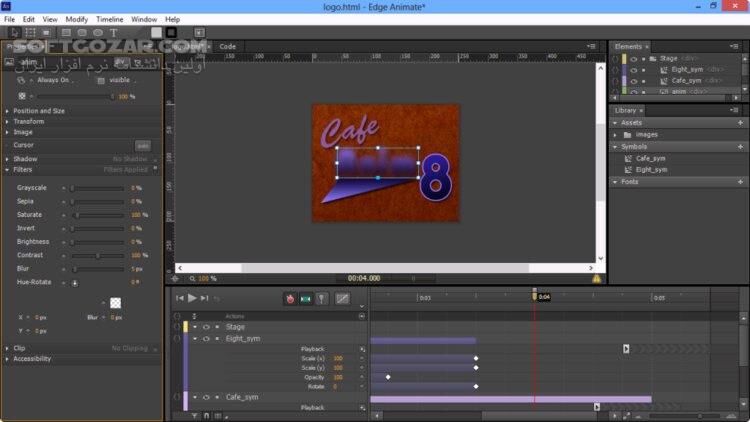The height and width of the screenshot is (422, 750).
Task: Toggle Stage visibility in timeline
Action: 206,327
